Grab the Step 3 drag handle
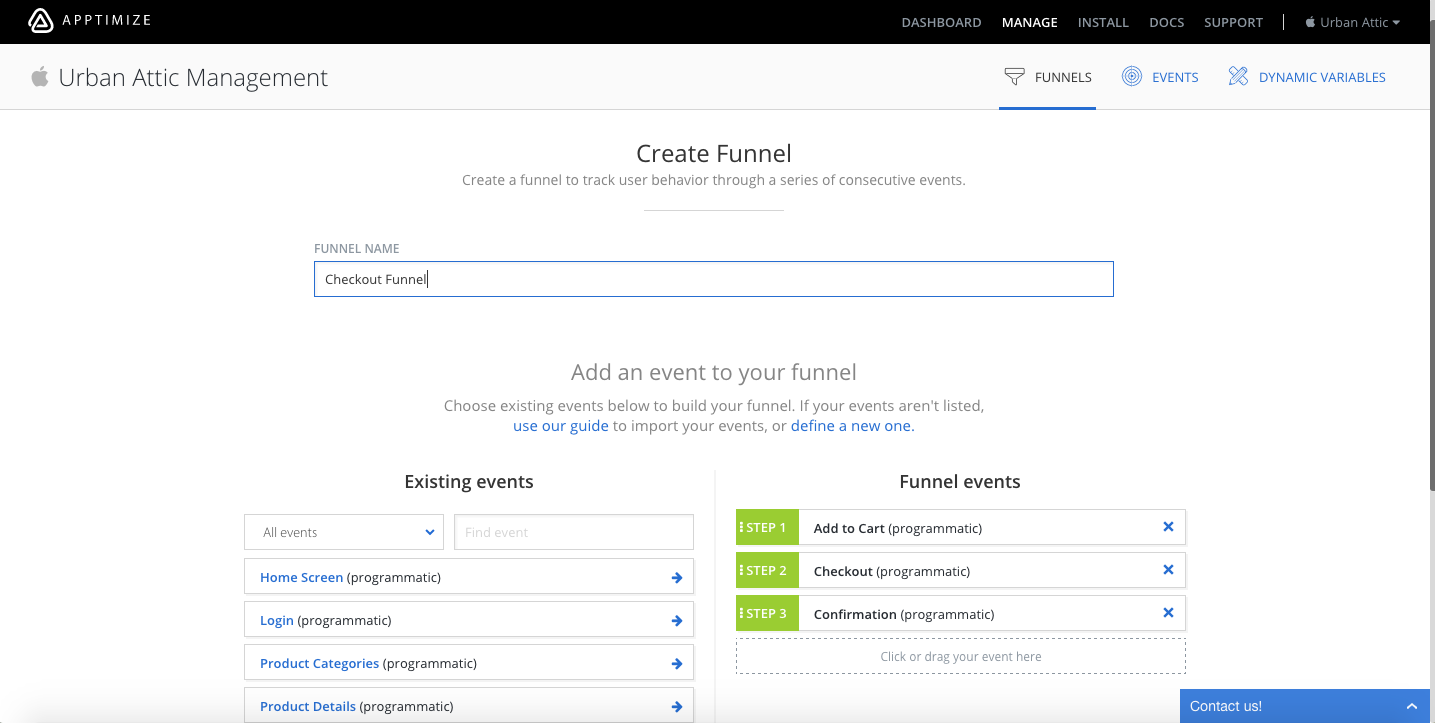The image size is (1435, 723). click(x=741, y=613)
